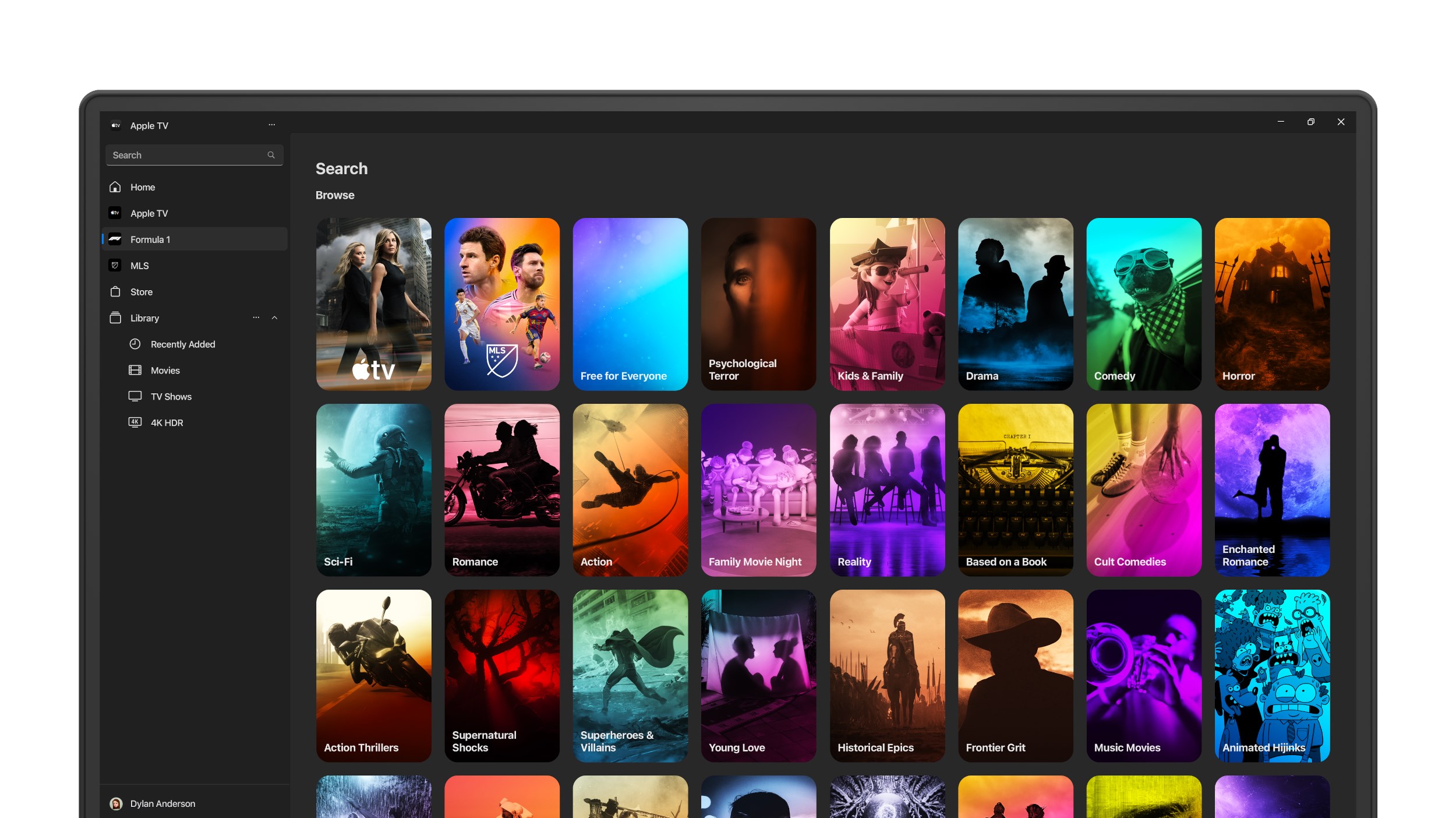Open the ellipsis menu beside Apple TV title
This screenshot has width=1456, height=818.
271,125
